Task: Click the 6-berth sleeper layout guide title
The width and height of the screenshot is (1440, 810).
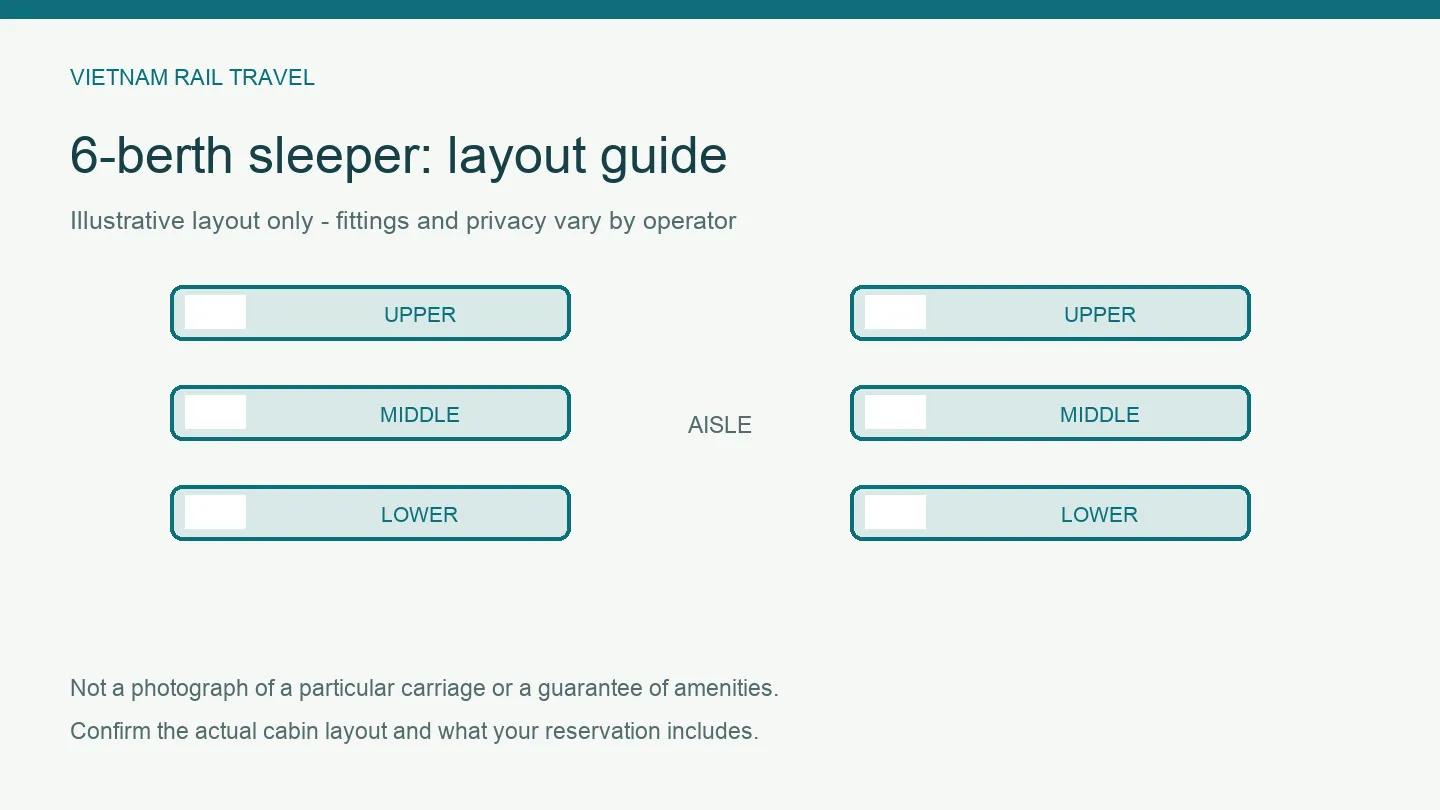Action: [398, 155]
